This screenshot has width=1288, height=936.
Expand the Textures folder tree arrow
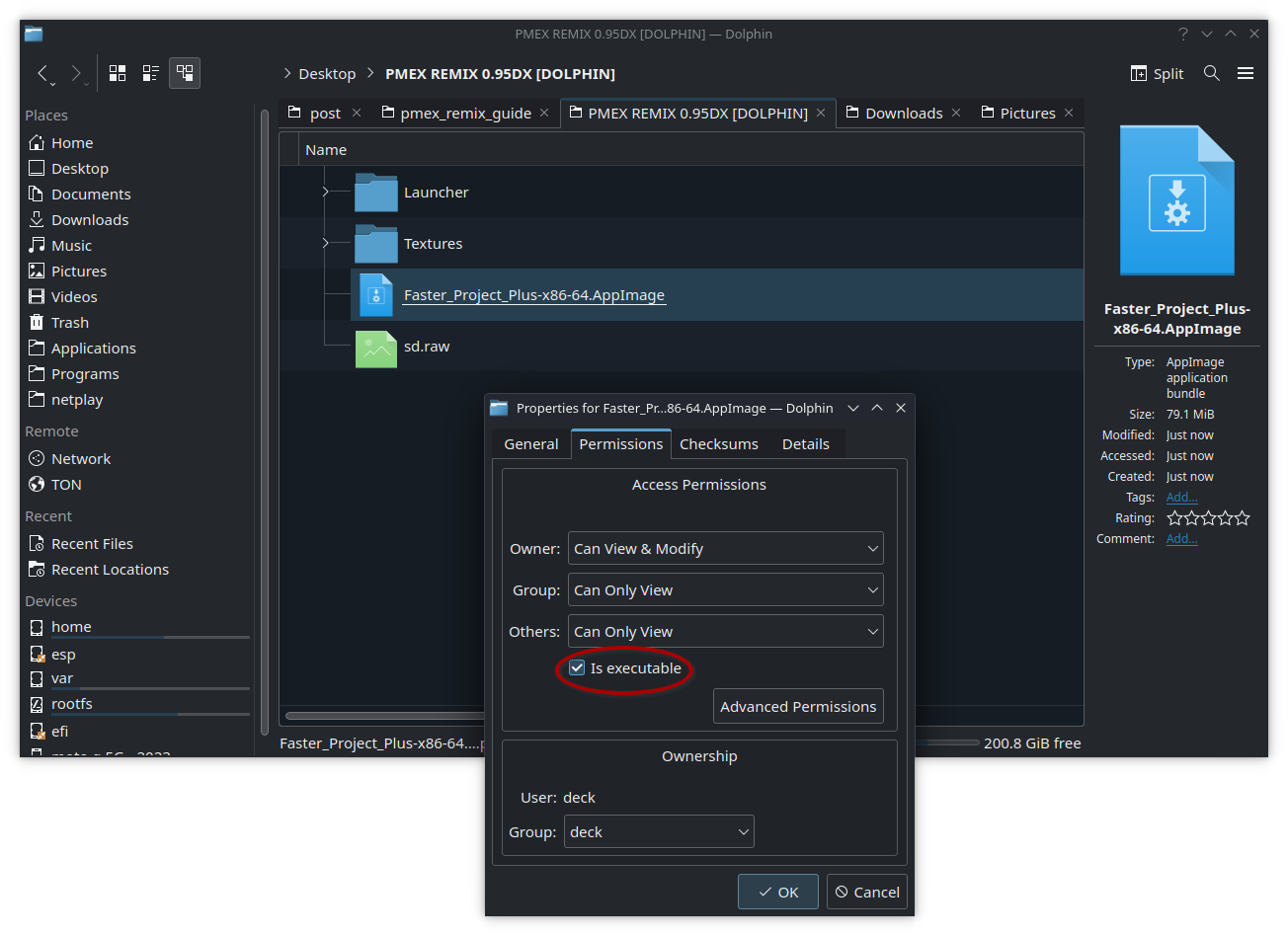pos(325,243)
